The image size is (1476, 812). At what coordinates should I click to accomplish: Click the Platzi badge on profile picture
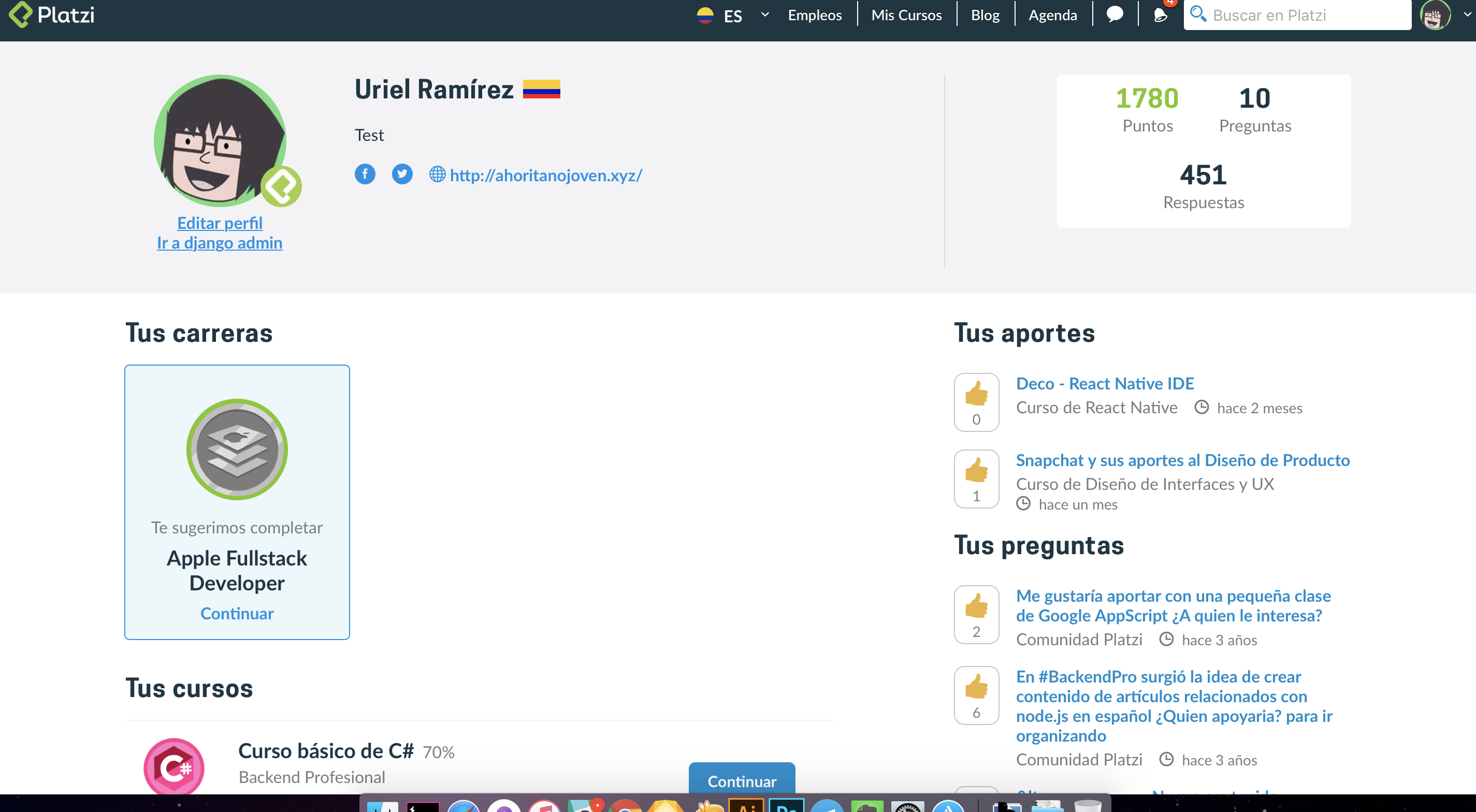click(281, 187)
